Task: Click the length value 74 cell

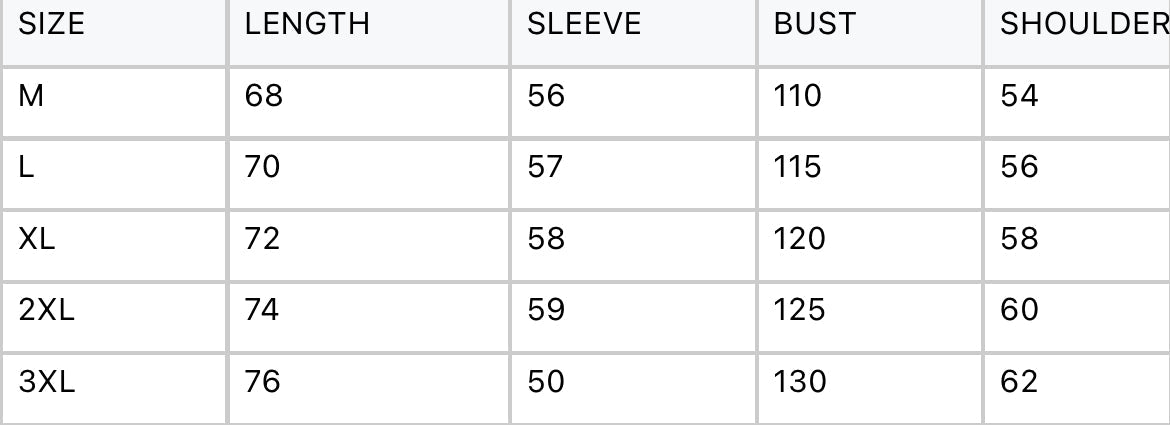Action: pos(263,310)
